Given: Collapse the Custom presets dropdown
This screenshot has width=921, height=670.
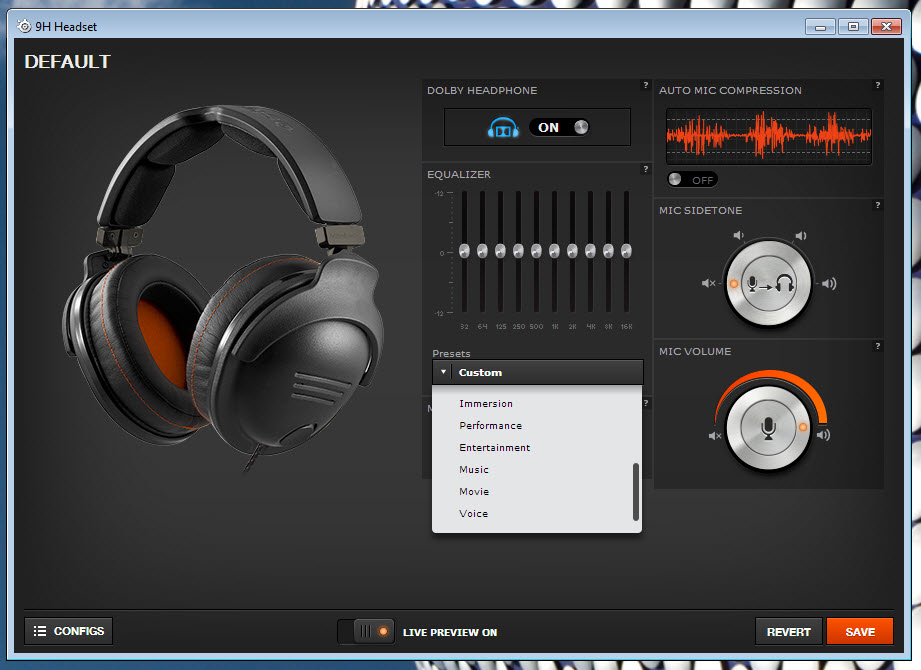Looking at the screenshot, I should click(x=537, y=372).
